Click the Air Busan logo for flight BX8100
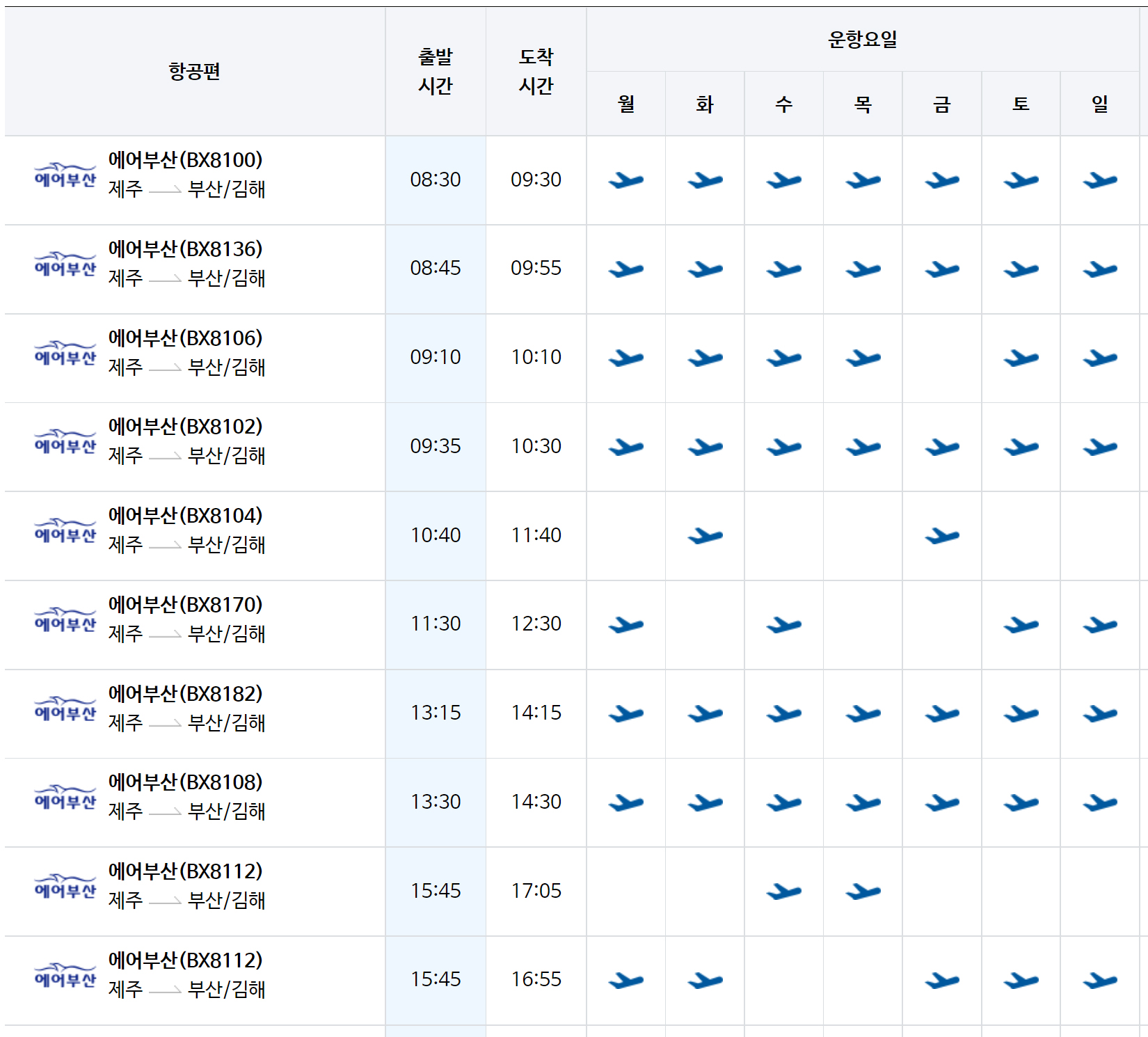 tap(65, 175)
